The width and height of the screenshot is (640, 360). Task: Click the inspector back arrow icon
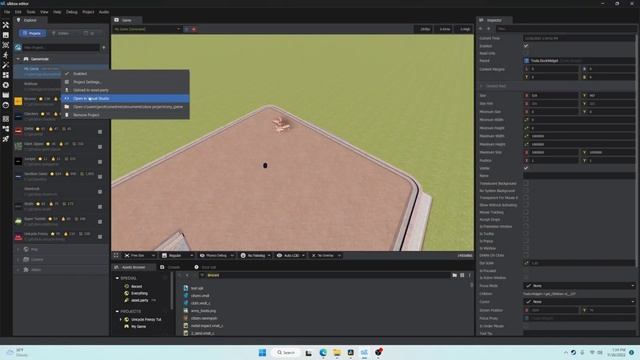coord(481,29)
